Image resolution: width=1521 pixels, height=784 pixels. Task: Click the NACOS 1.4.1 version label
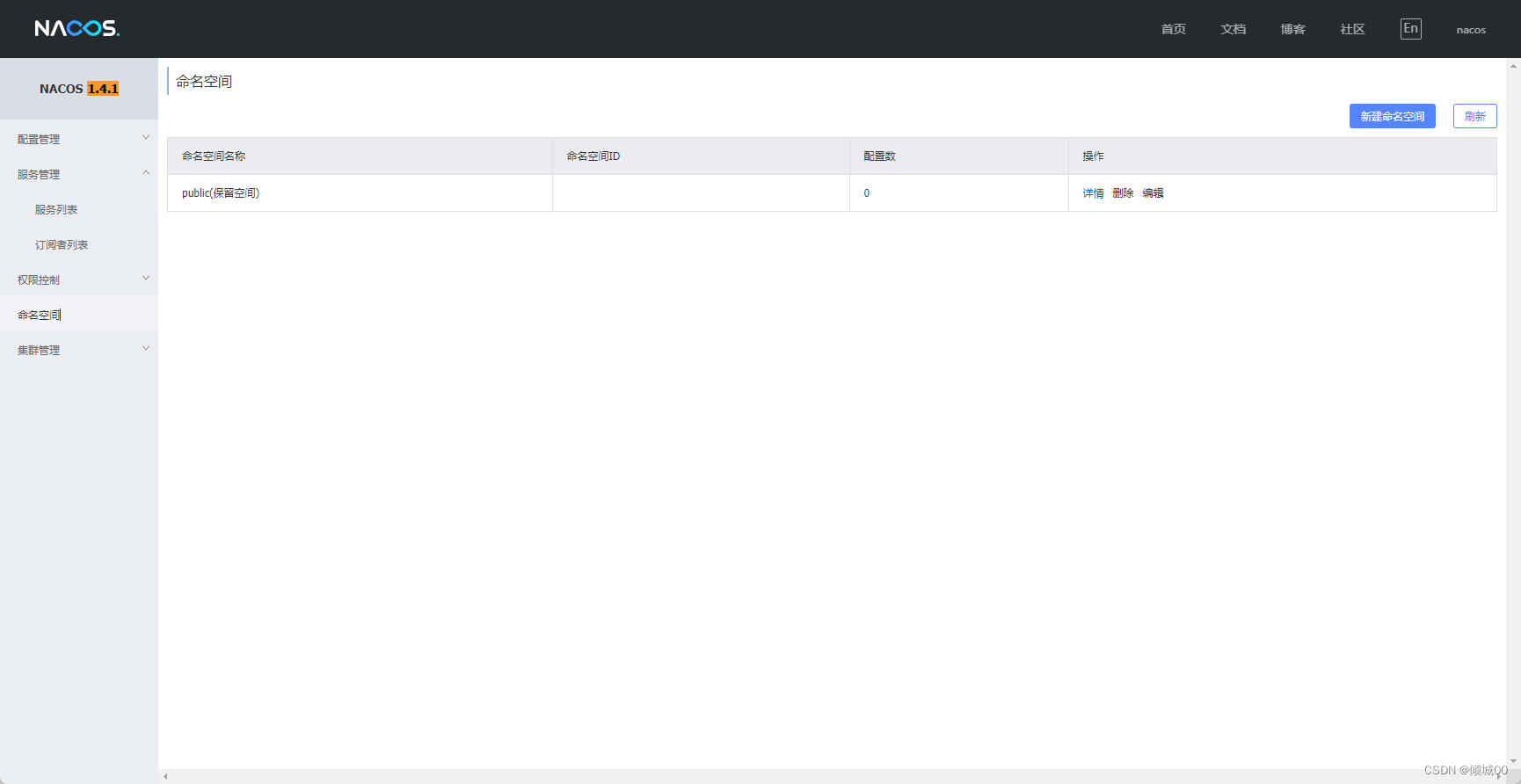click(x=79, y=89)
